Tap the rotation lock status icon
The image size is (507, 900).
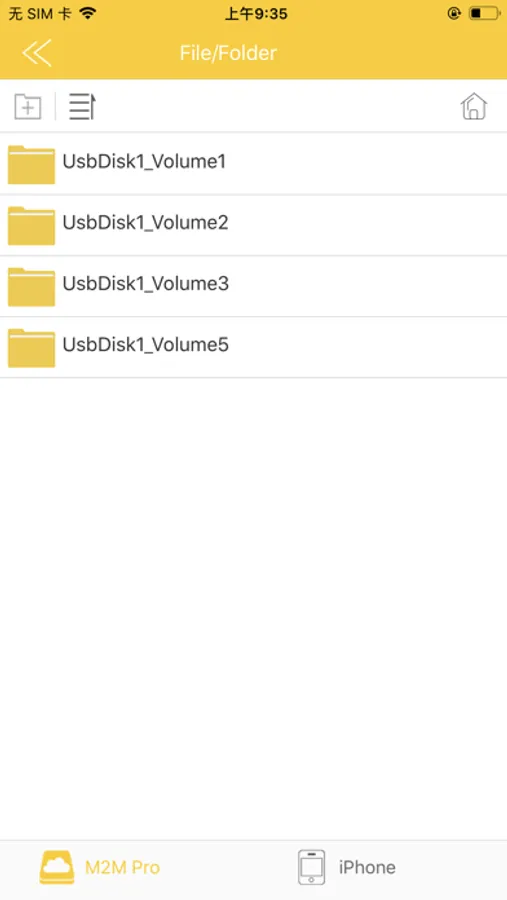[x=454, y=13]
